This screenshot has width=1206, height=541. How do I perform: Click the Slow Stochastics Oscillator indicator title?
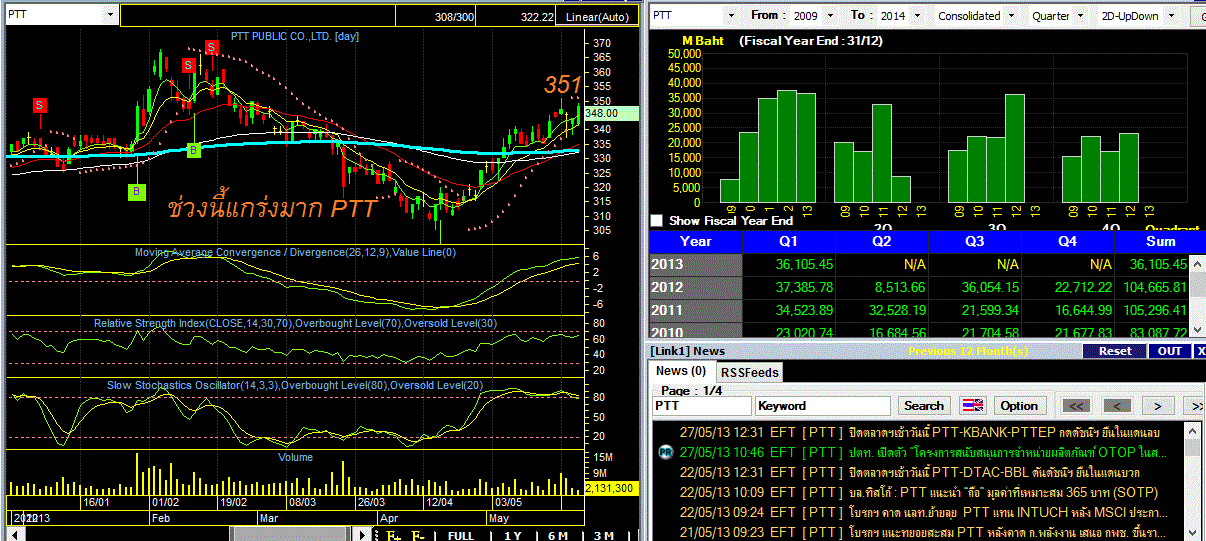296,385
